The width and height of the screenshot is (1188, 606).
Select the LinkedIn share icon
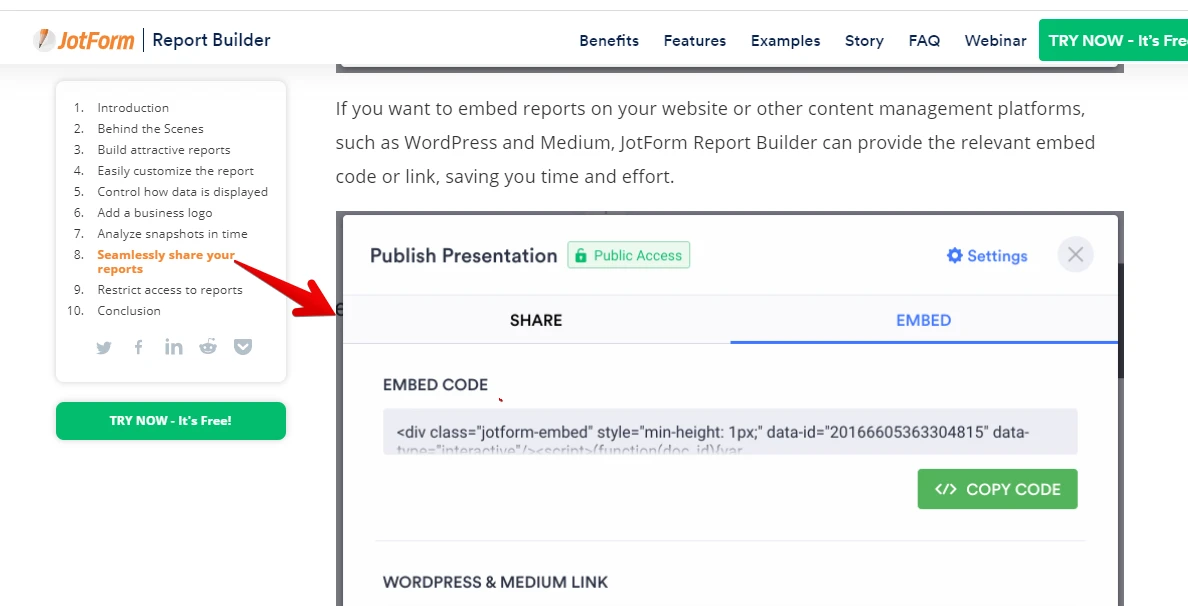[x=173, y=347]
